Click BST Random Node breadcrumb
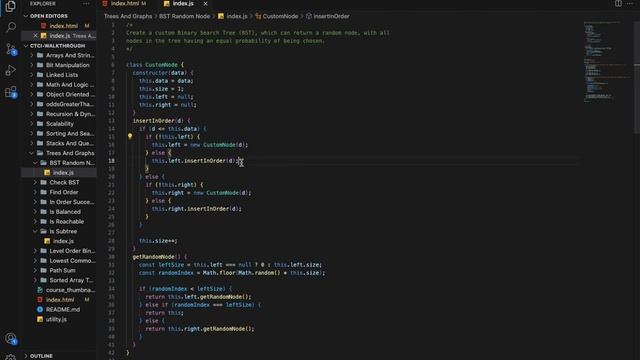This screenshot has height=360, width=640. tap(184, 16)
